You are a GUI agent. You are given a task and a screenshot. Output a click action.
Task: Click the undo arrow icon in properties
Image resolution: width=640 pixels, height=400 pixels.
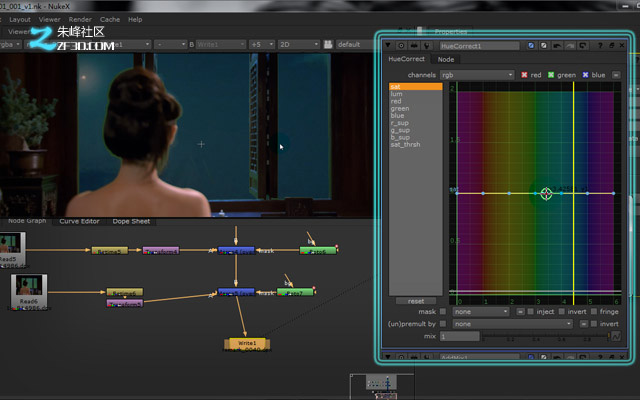(x=557, y=46)
